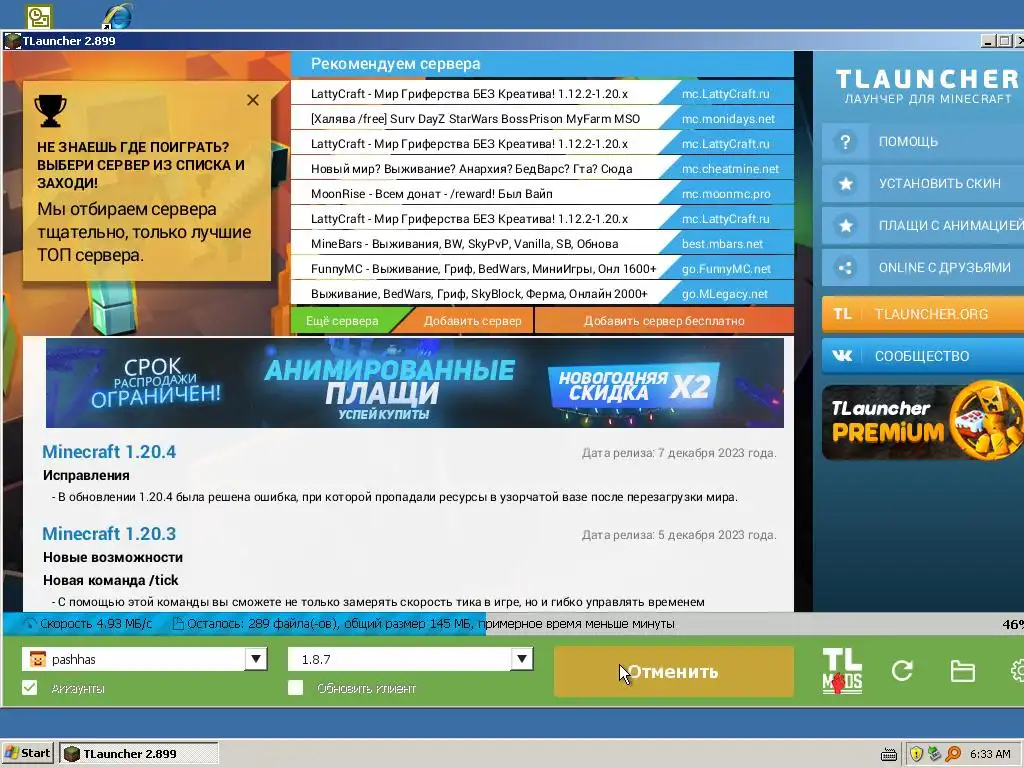This screenshot has height=768, width=1024.
Task: Open the top-left desktop shortcut icon
Action: [39, 16]
